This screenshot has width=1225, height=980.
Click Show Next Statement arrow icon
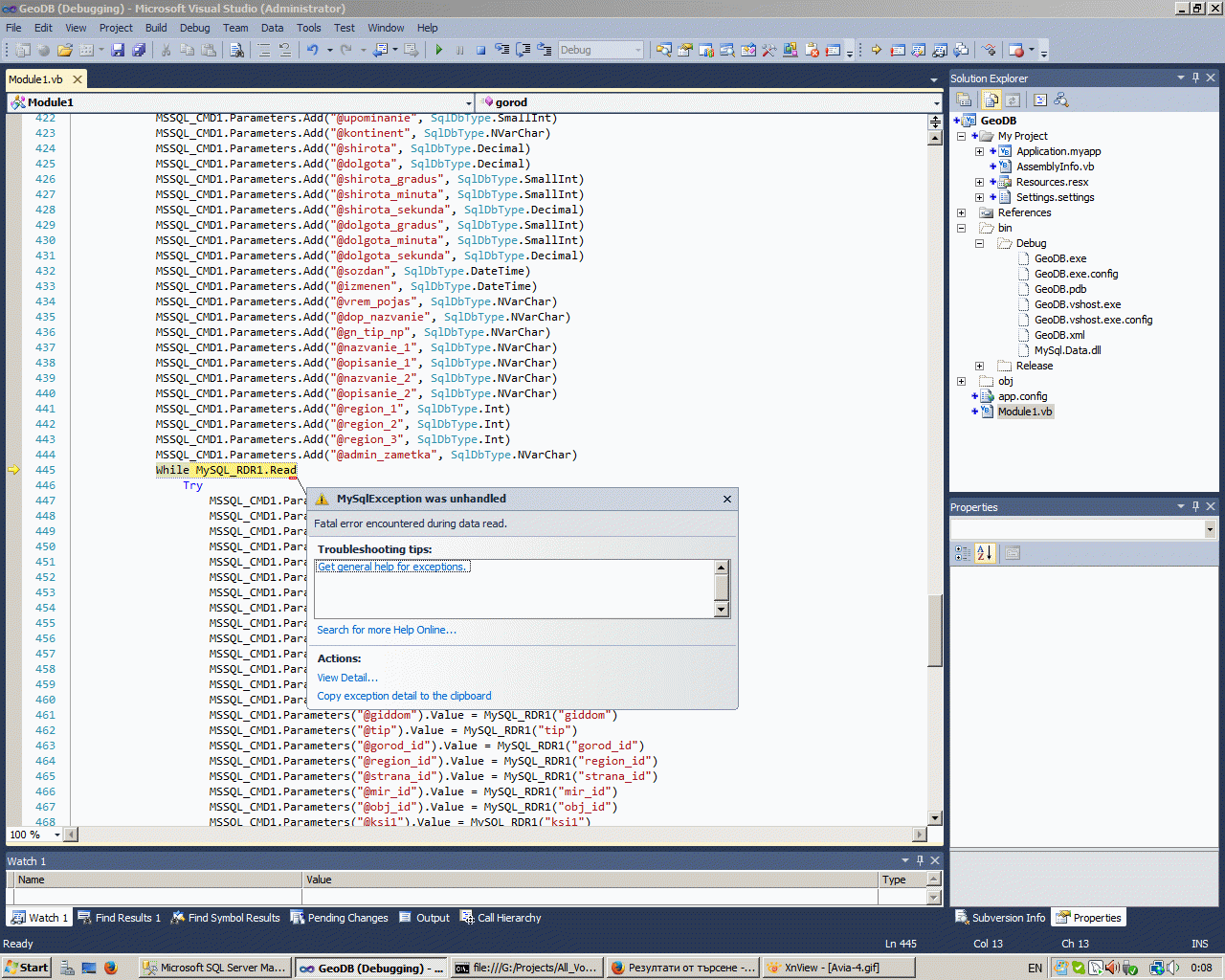(876, 50)
